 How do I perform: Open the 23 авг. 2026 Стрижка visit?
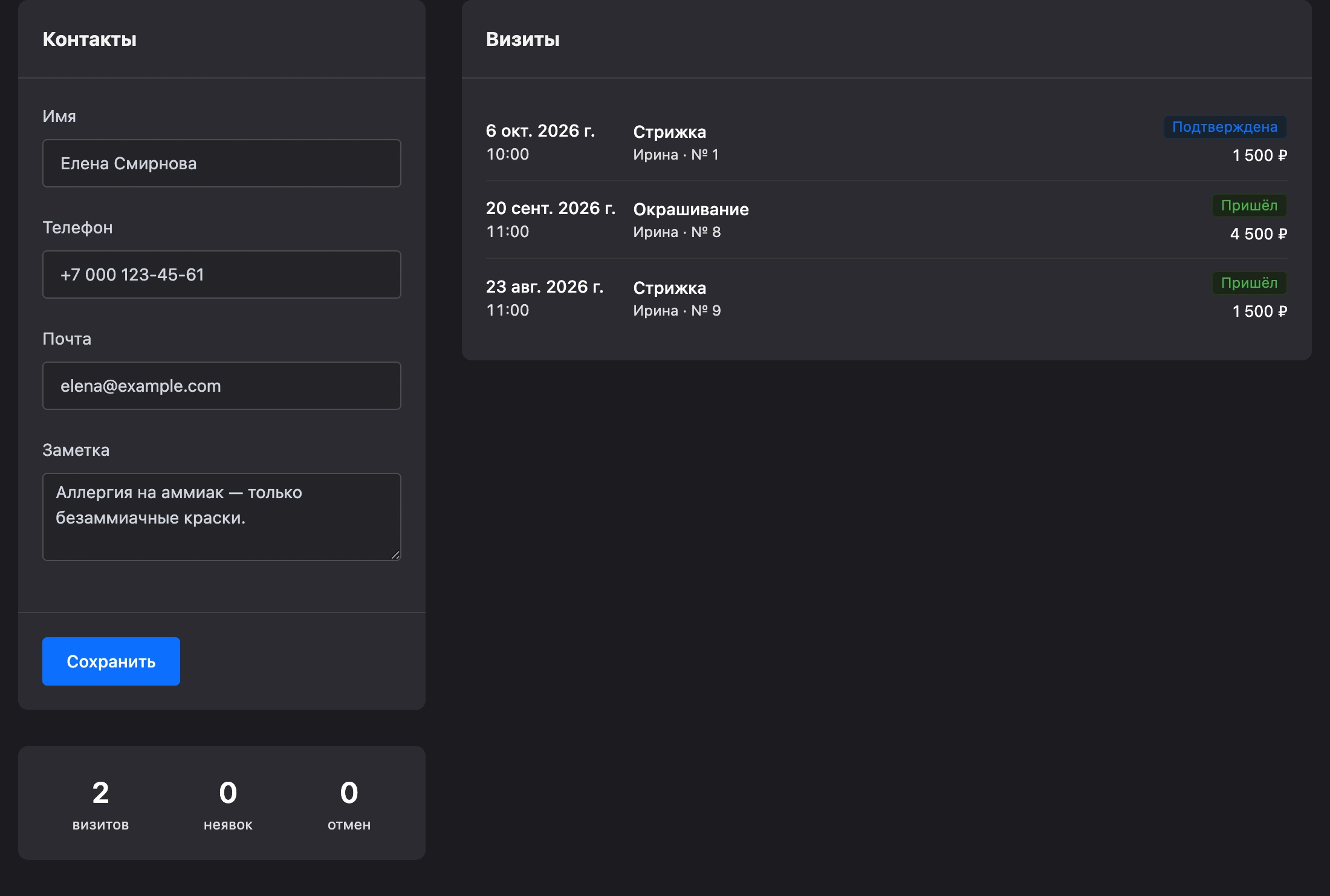click(886, 298)
